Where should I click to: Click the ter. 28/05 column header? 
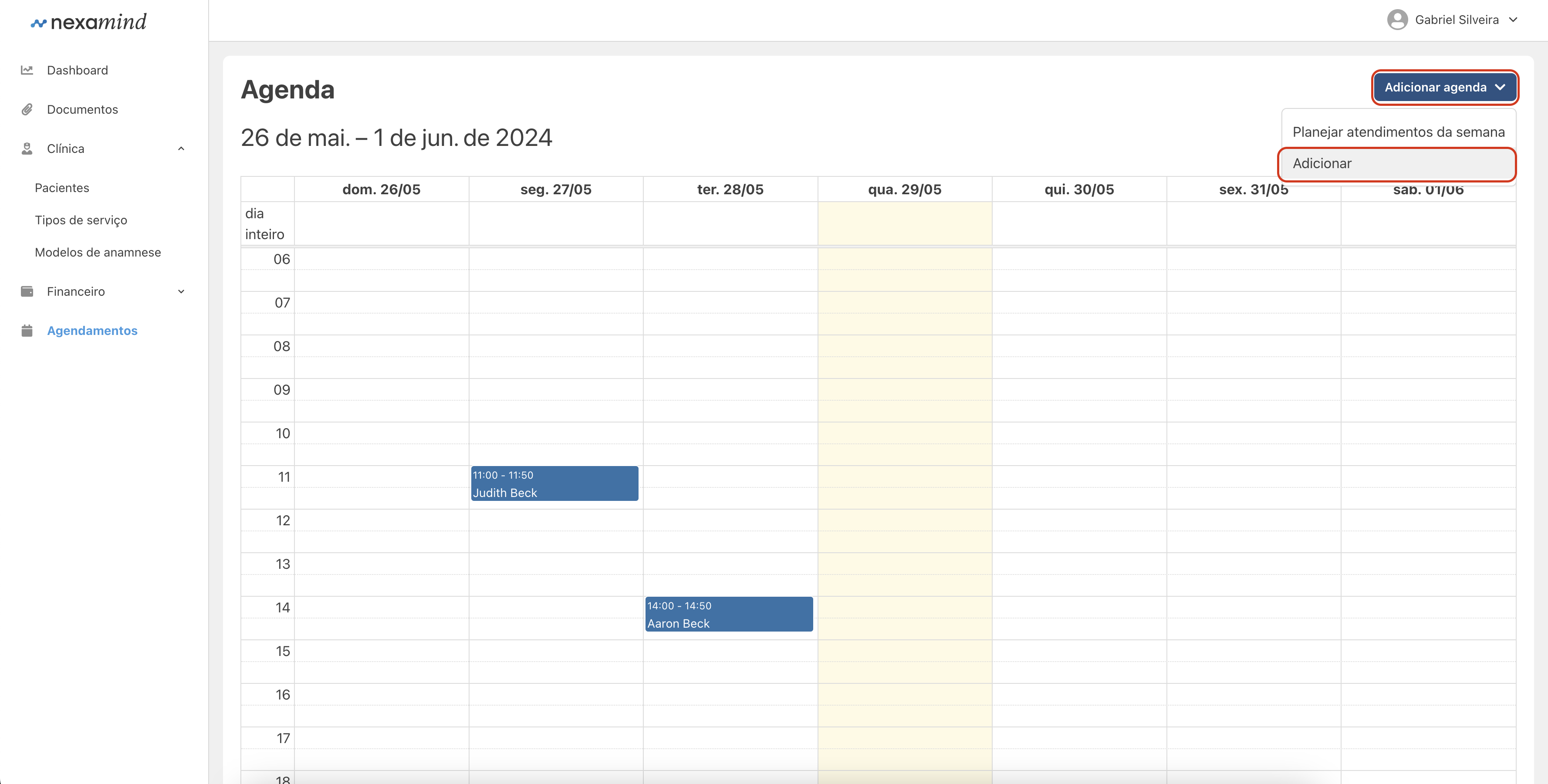[730, 190]
